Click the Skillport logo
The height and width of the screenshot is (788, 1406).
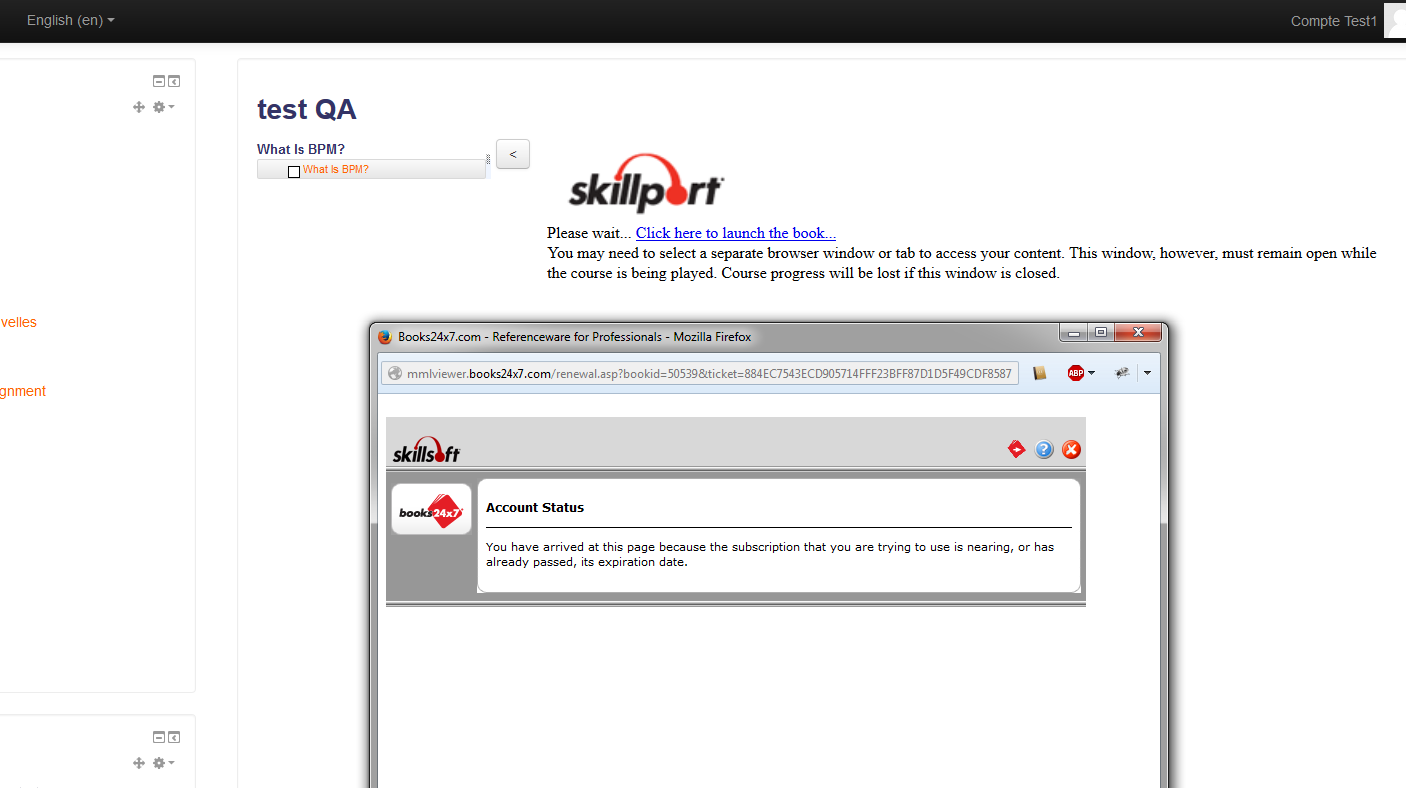pos(646,184)
